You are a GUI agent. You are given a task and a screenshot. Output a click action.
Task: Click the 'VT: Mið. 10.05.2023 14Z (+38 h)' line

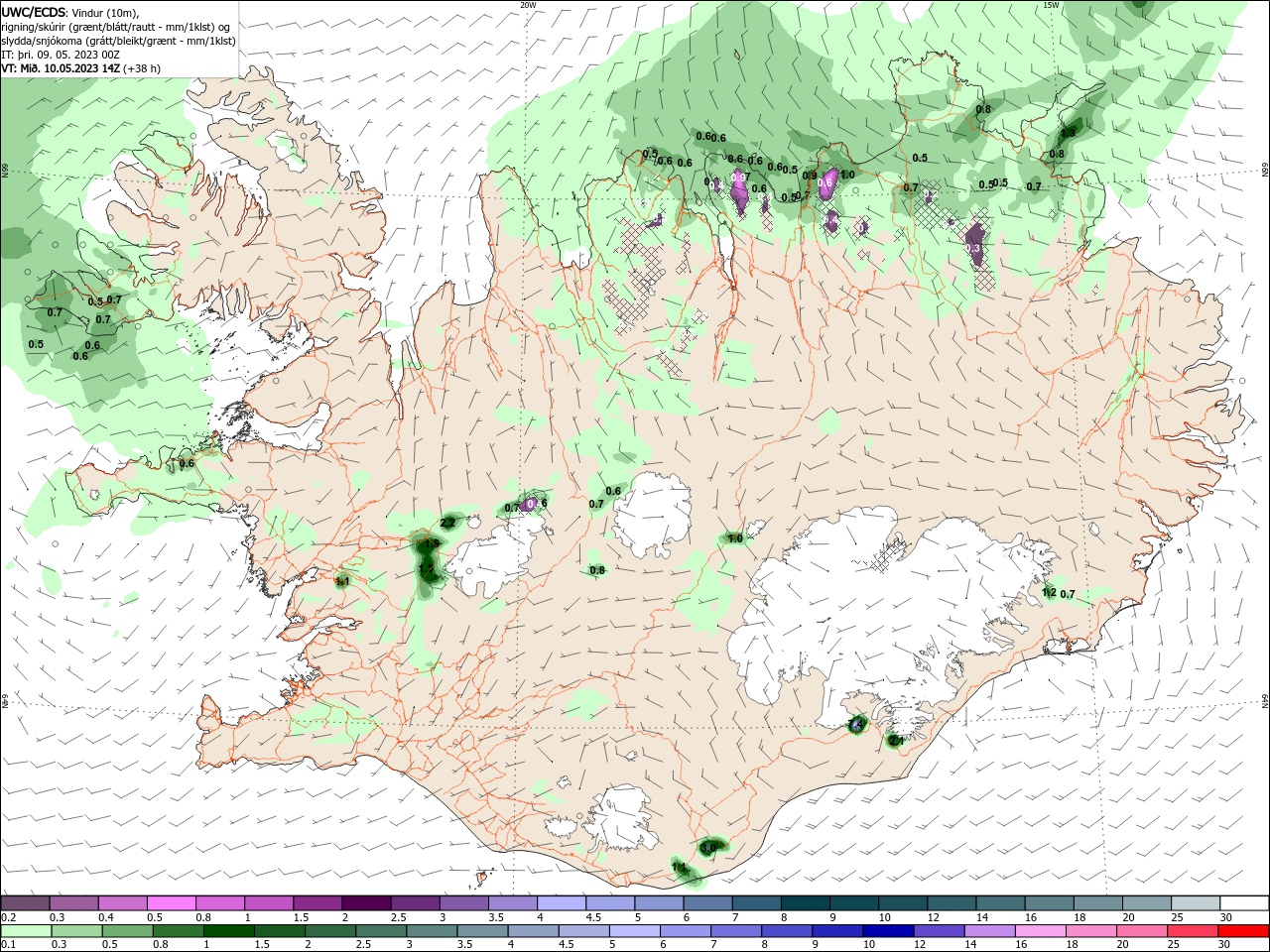[80, 68]
